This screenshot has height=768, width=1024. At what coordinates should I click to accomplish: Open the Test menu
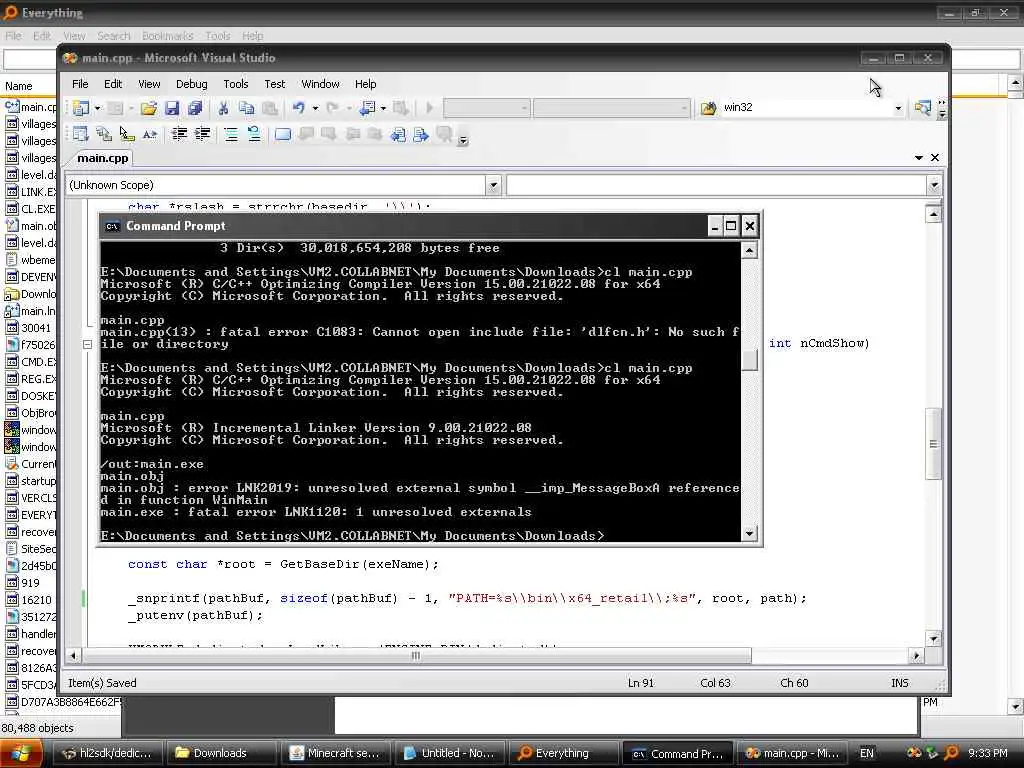tap(274, 84)
